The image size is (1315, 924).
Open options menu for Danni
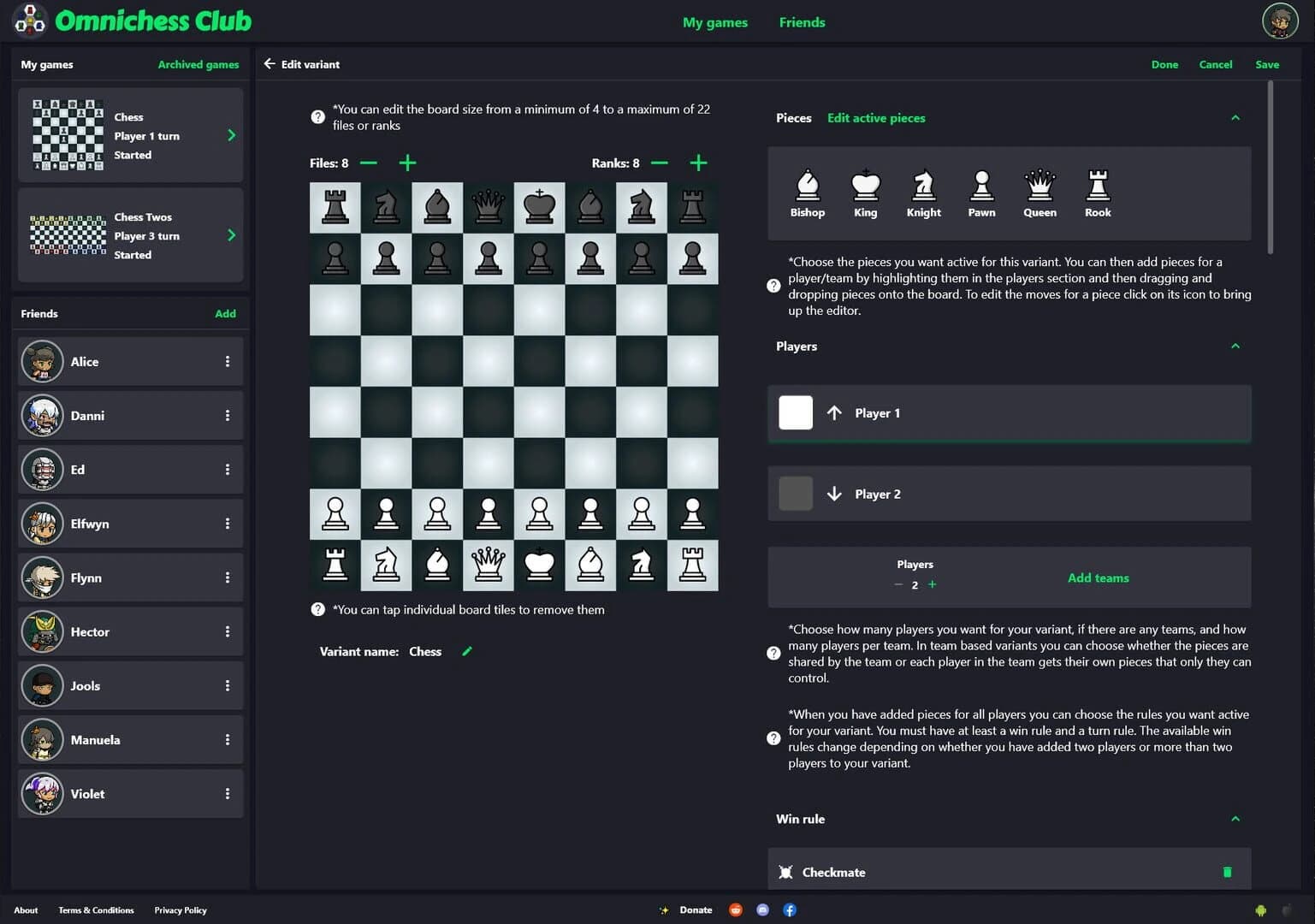[x=228, y=415]
